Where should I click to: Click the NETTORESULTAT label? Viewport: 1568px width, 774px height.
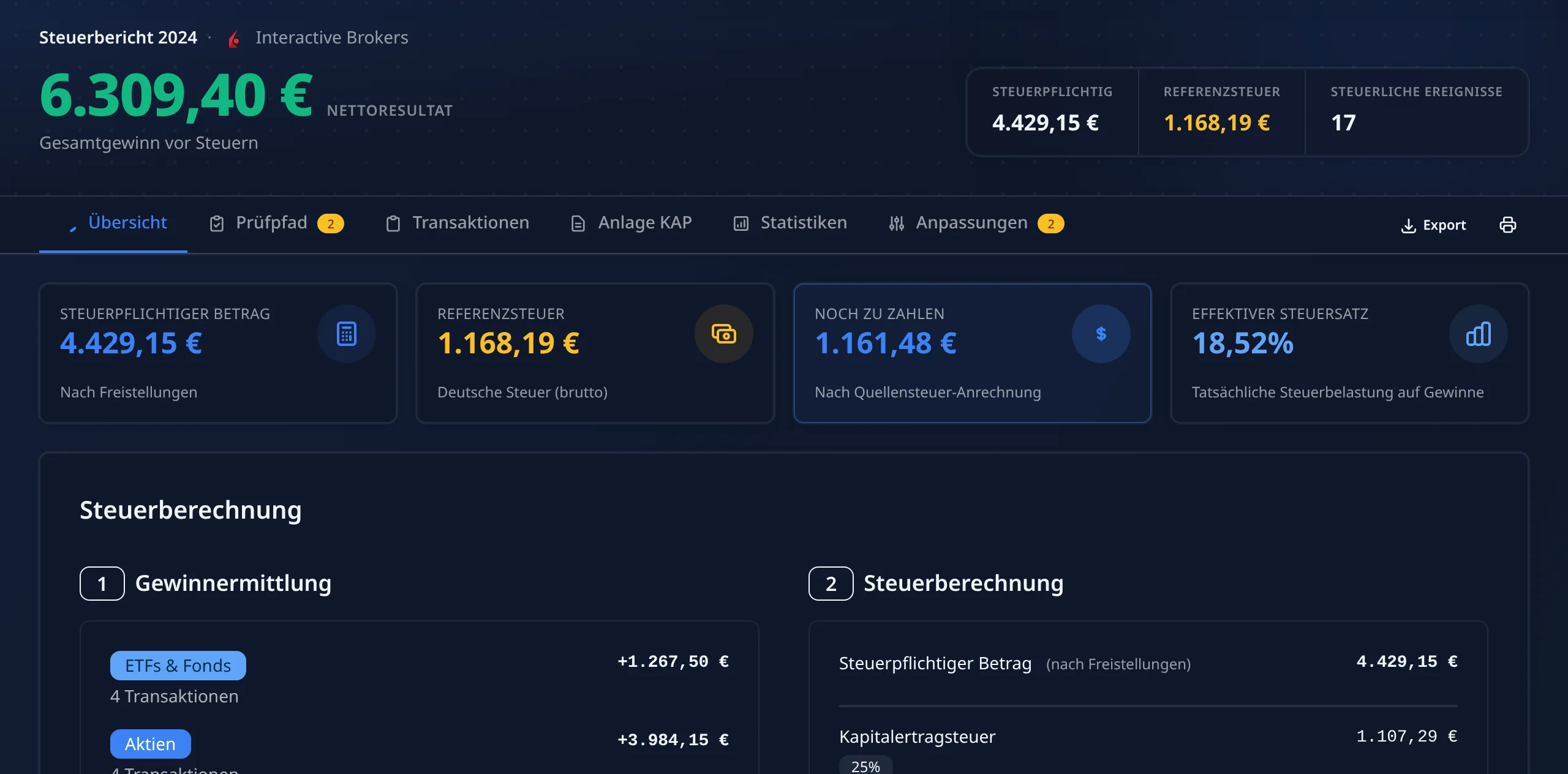pyautogui.click(x=390, y=111)
